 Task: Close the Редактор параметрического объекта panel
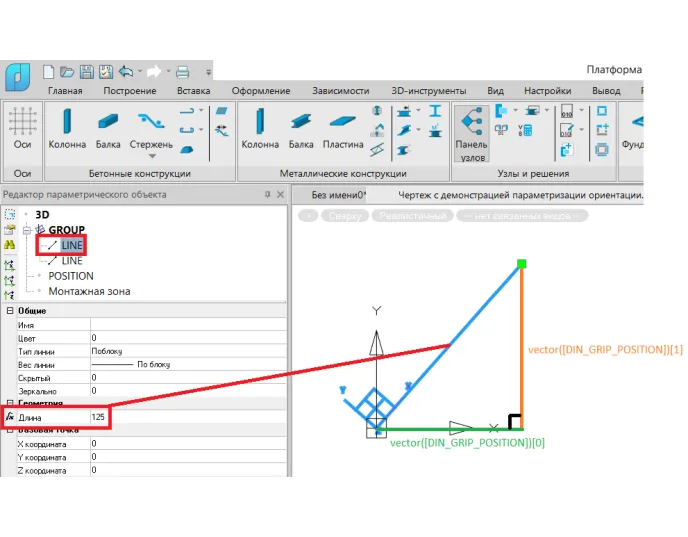(x=280, y=194)
